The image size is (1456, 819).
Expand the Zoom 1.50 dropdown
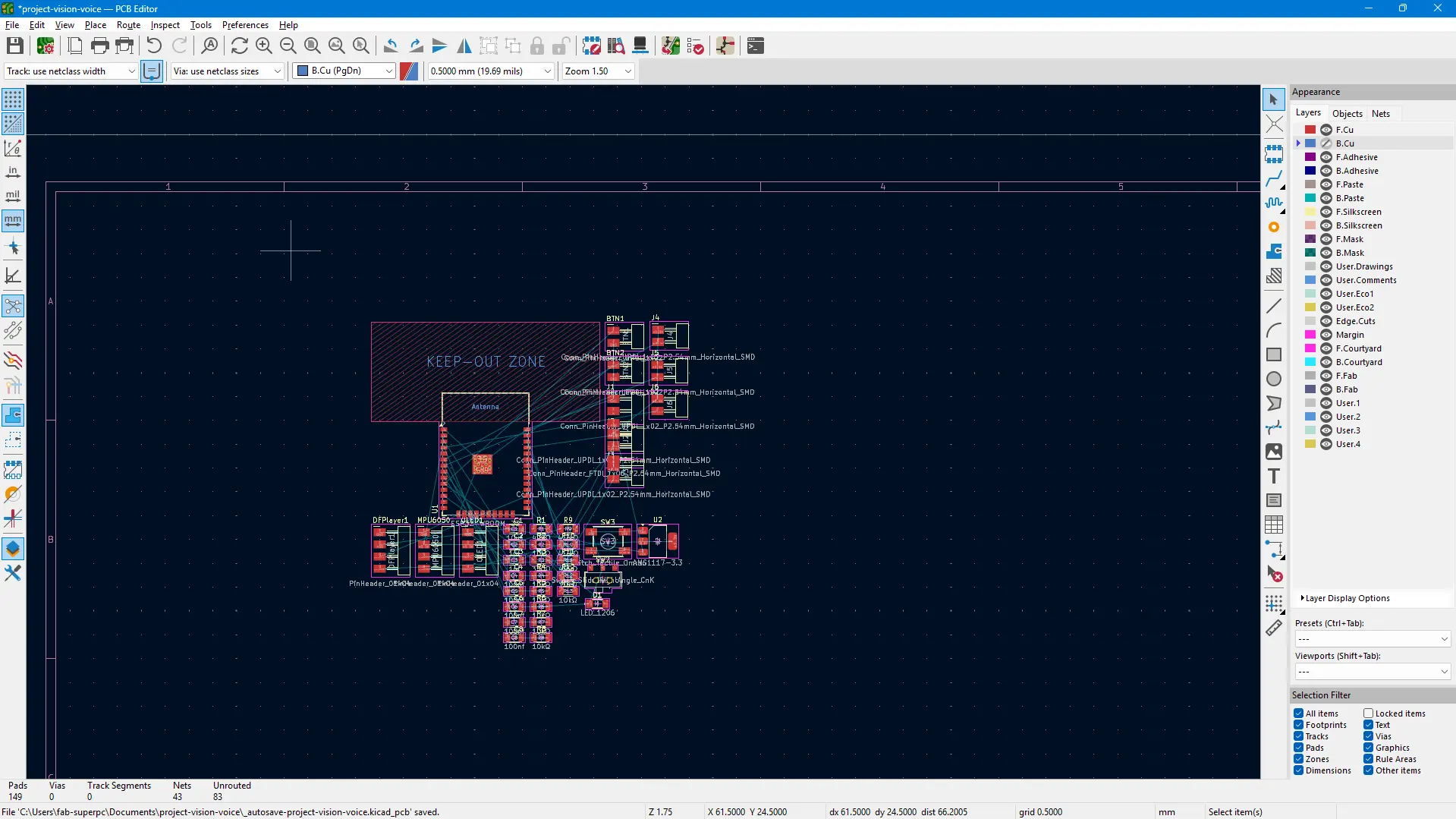598,71
